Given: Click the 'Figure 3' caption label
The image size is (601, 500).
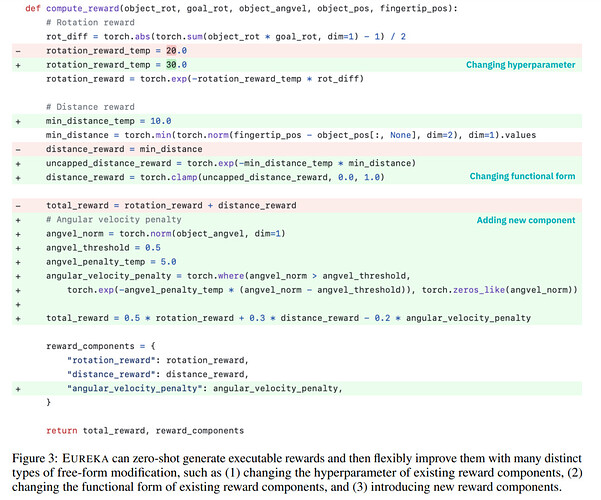Looking at the screenshot, I should tap(34, 458).
